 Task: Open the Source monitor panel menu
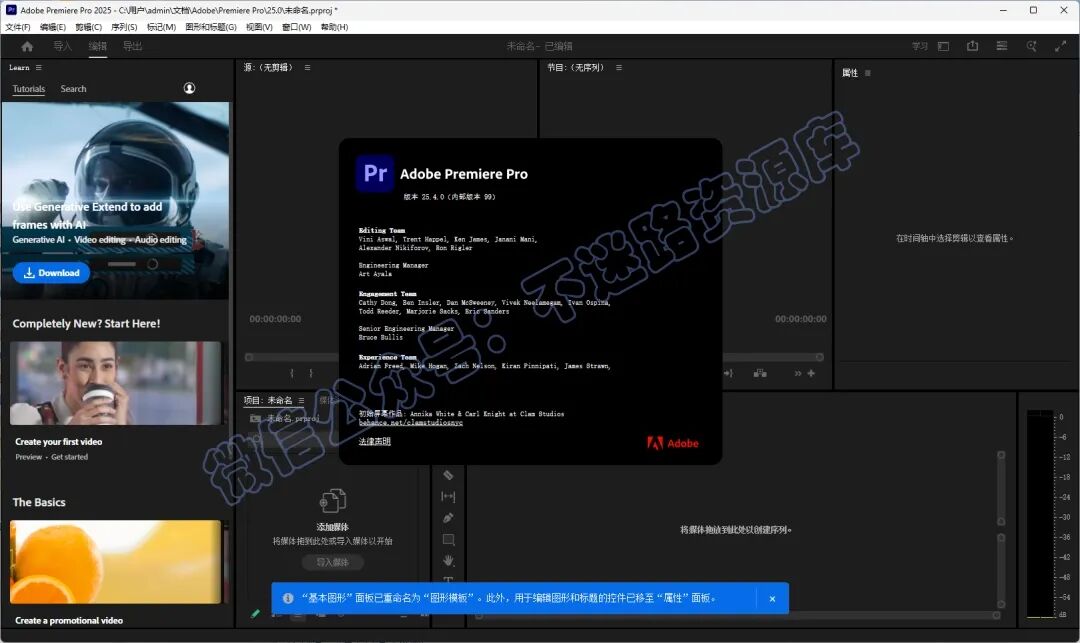(x=307, y=67)
